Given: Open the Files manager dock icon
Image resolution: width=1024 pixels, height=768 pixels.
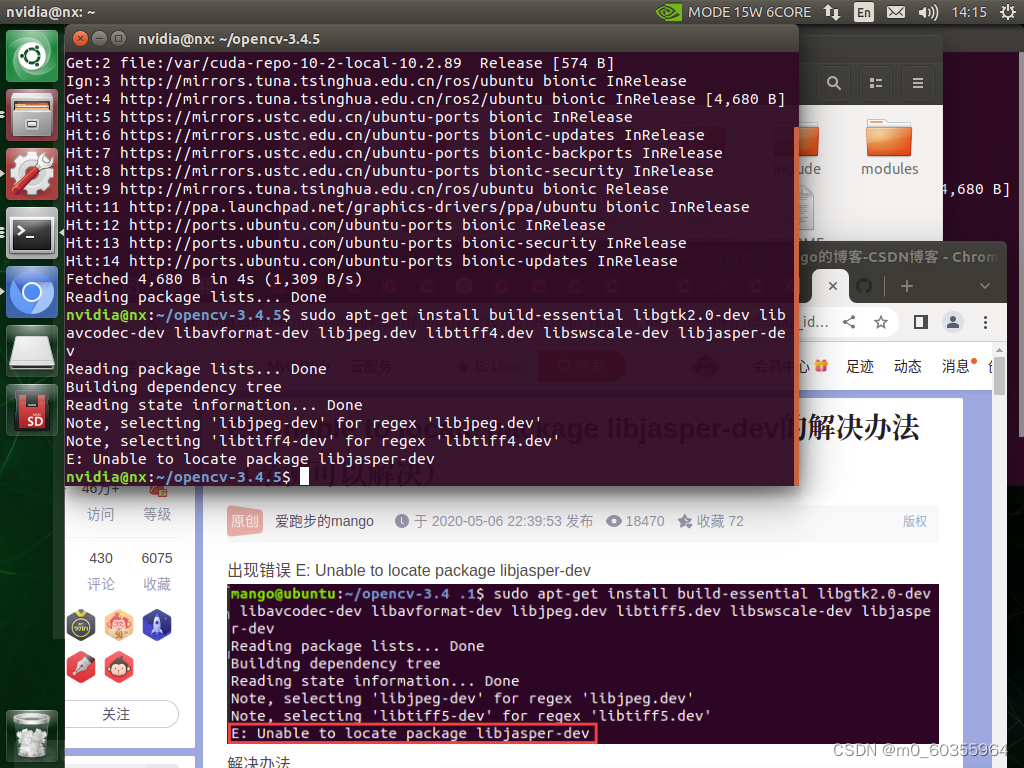Looking at the screenshot, I should [x=32, y=115].
